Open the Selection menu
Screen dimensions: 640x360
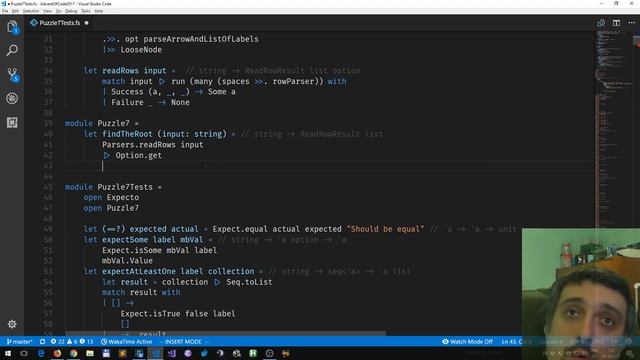click(31, 11)
